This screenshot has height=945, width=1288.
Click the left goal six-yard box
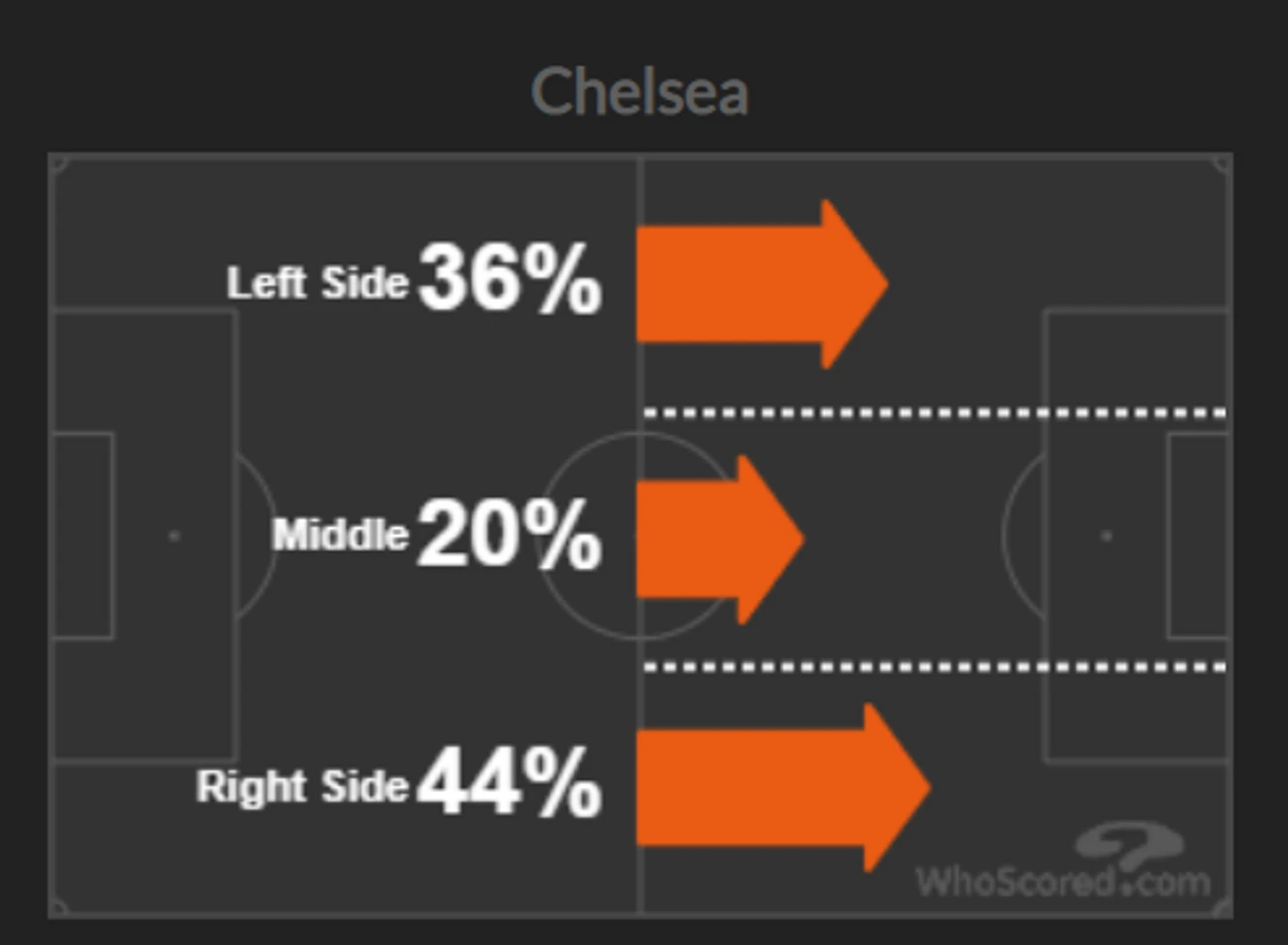[83, 536]
